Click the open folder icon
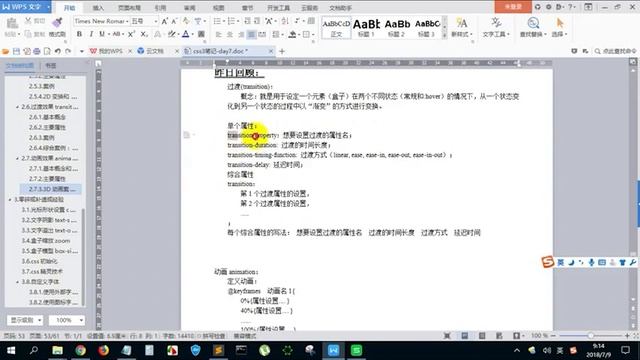The height and width of the screenshot is (360, 640). 6,51
